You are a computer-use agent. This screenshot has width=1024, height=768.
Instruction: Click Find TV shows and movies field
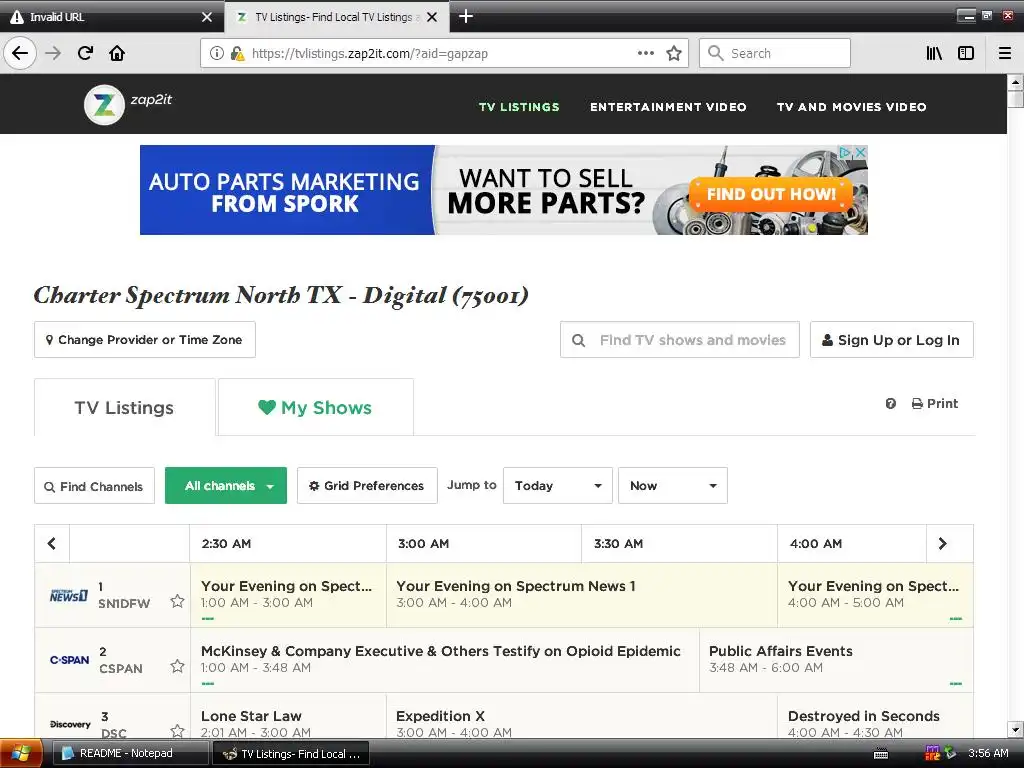(680, 340)
